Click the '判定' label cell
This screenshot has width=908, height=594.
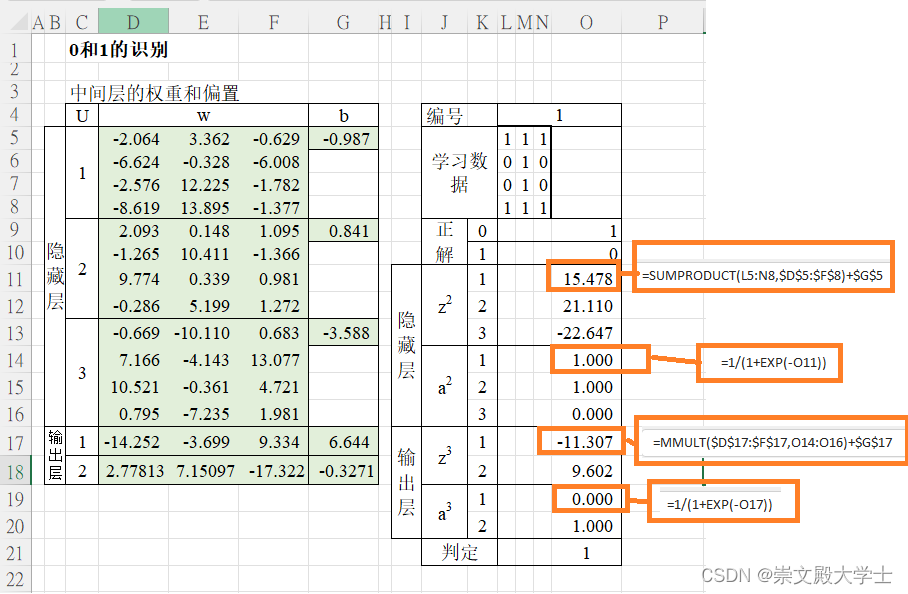coord(459,552)
